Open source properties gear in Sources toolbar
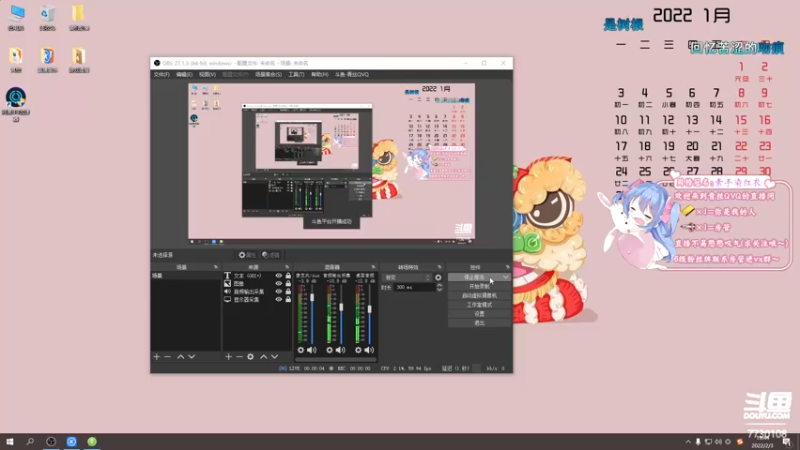 (x=251, y=357)
